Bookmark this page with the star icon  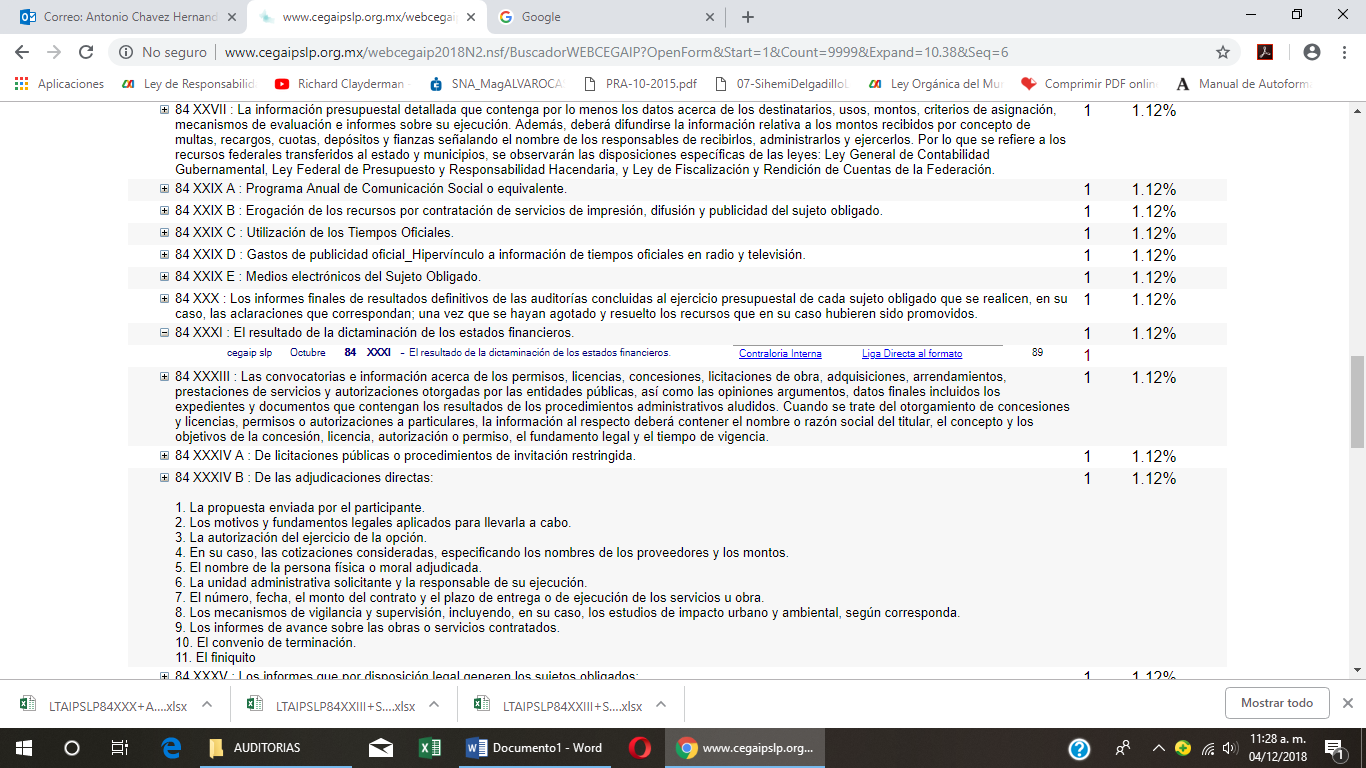click(1222, 52)
